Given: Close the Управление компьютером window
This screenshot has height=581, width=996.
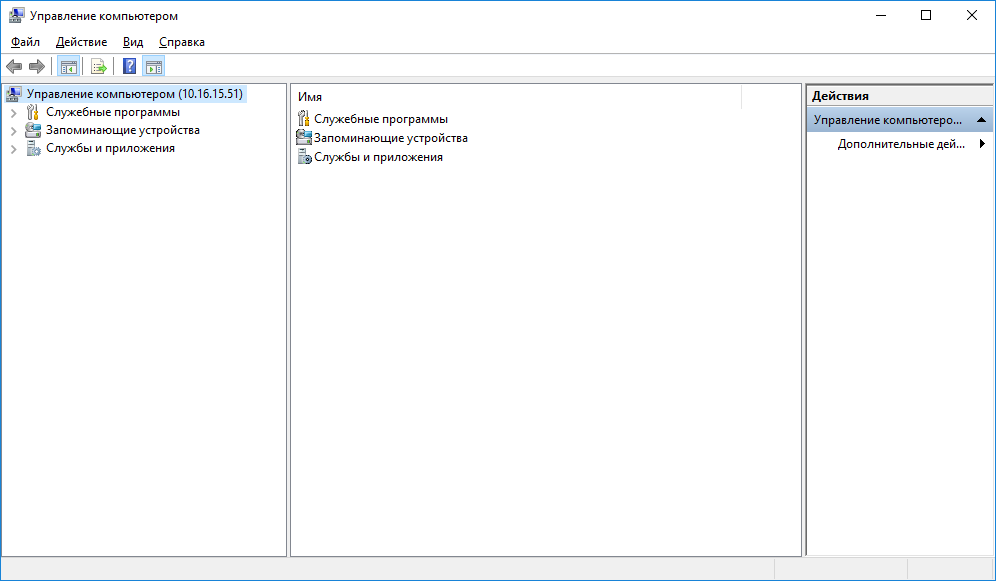Looking at the screenshot, I should point(972,15).
